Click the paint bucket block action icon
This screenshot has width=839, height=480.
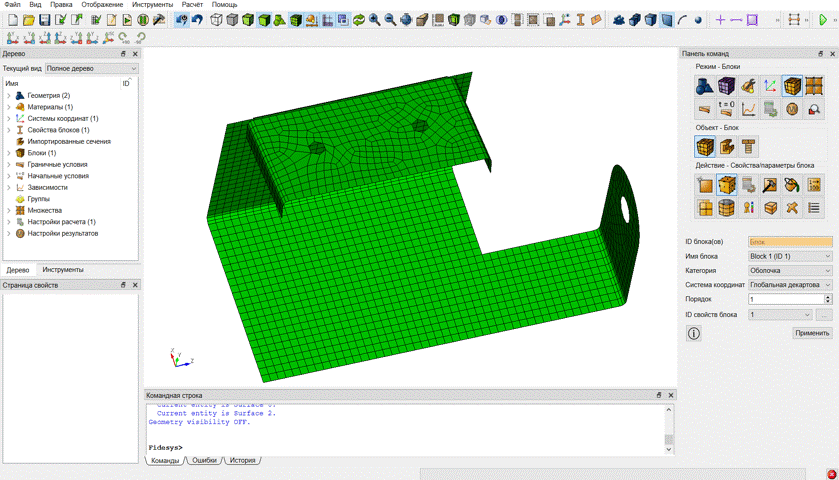pyautogui.click(x=792, y=185)
